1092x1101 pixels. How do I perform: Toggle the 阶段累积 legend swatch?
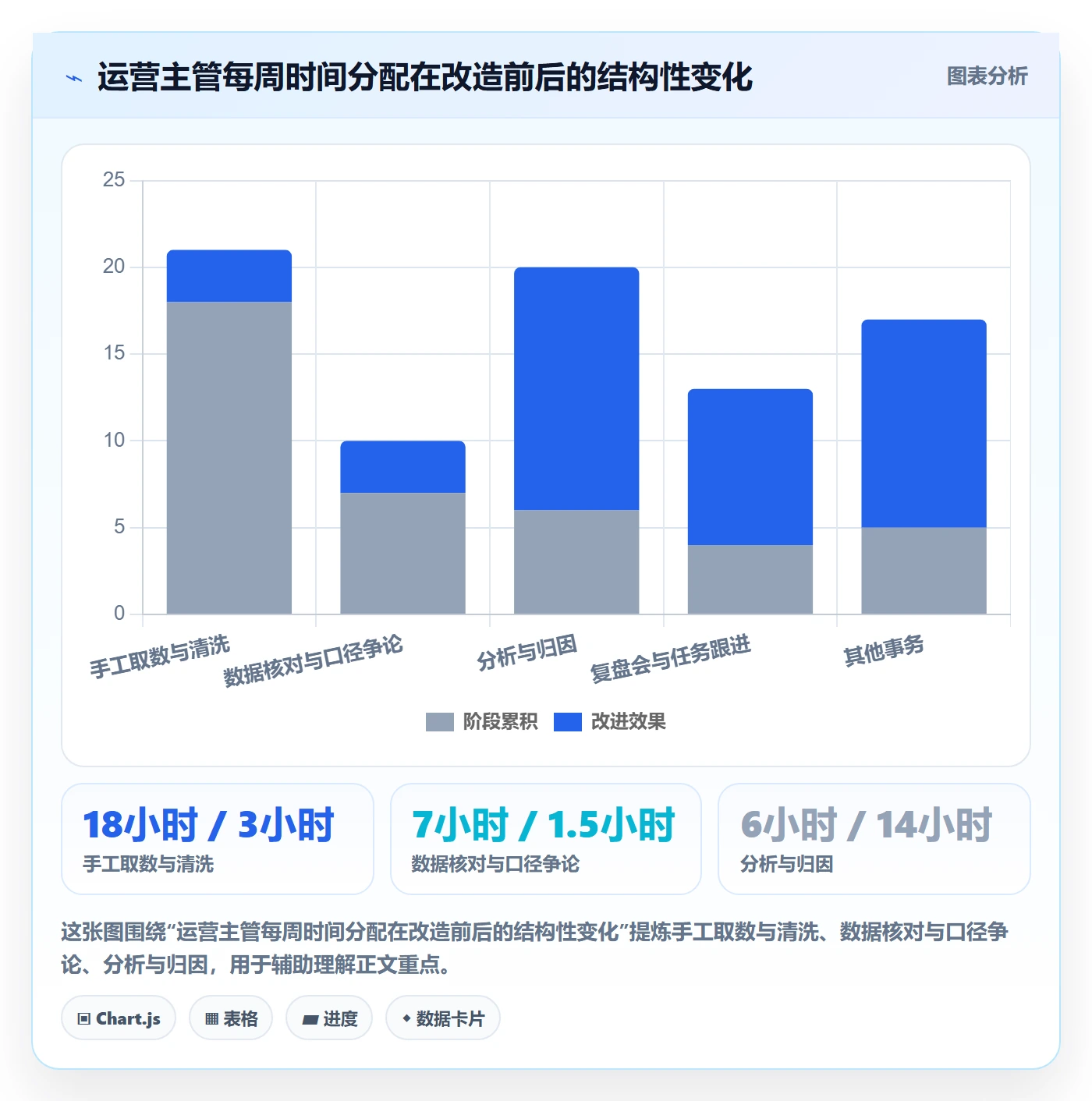440,722
